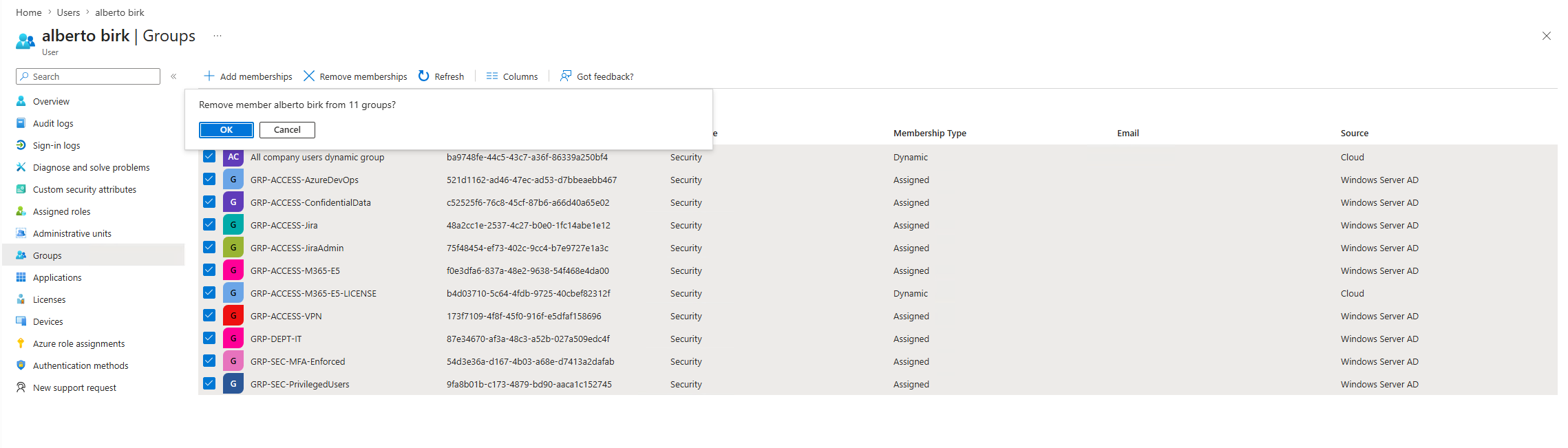Click the GRP-ACCESS-VPN red avatar

pyautogui.click(x=233, y=316)
